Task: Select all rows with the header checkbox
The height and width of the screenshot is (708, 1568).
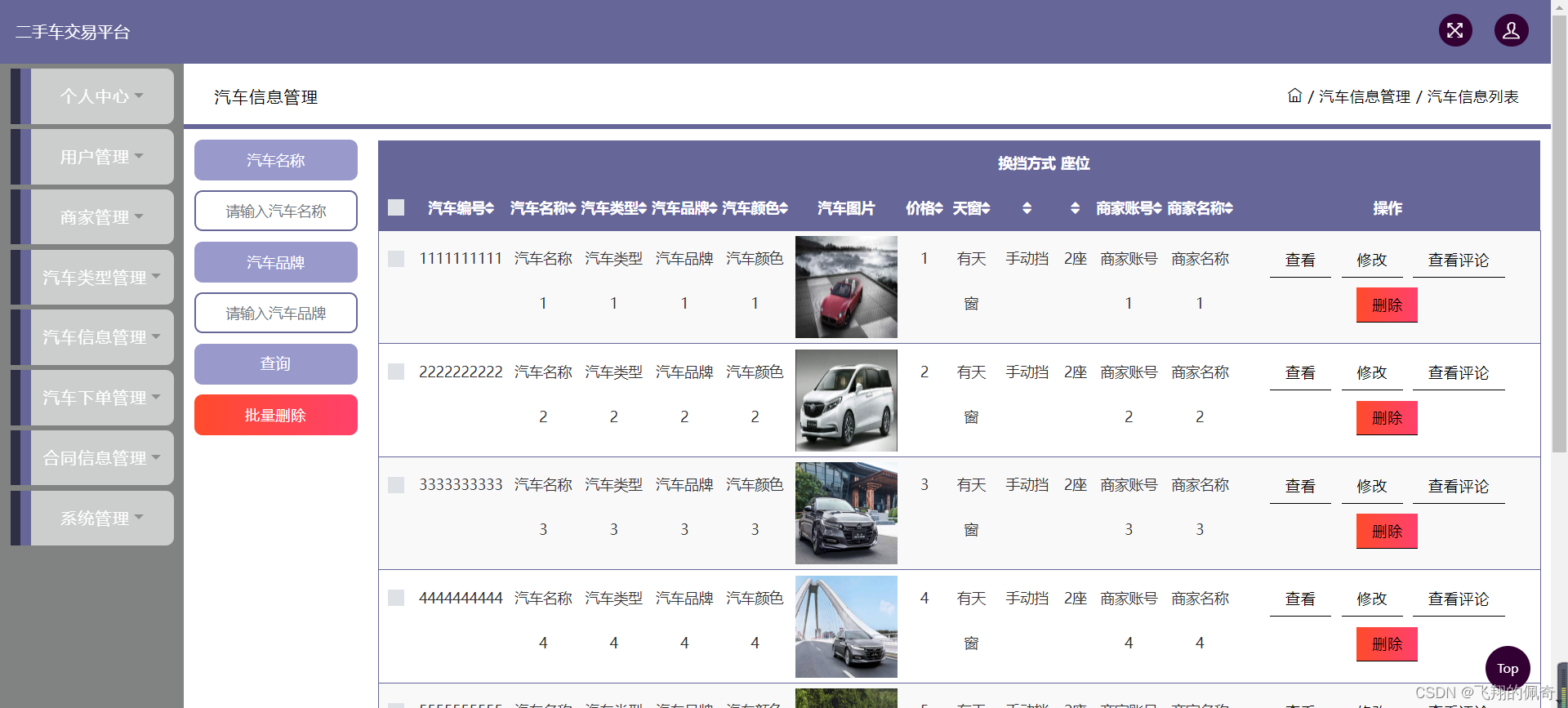Action: (x=396, y=207)
